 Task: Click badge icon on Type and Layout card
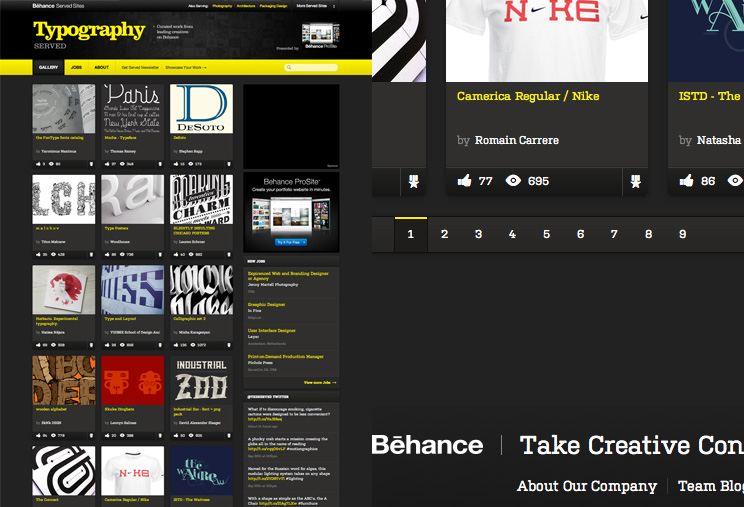coord(160,345)
